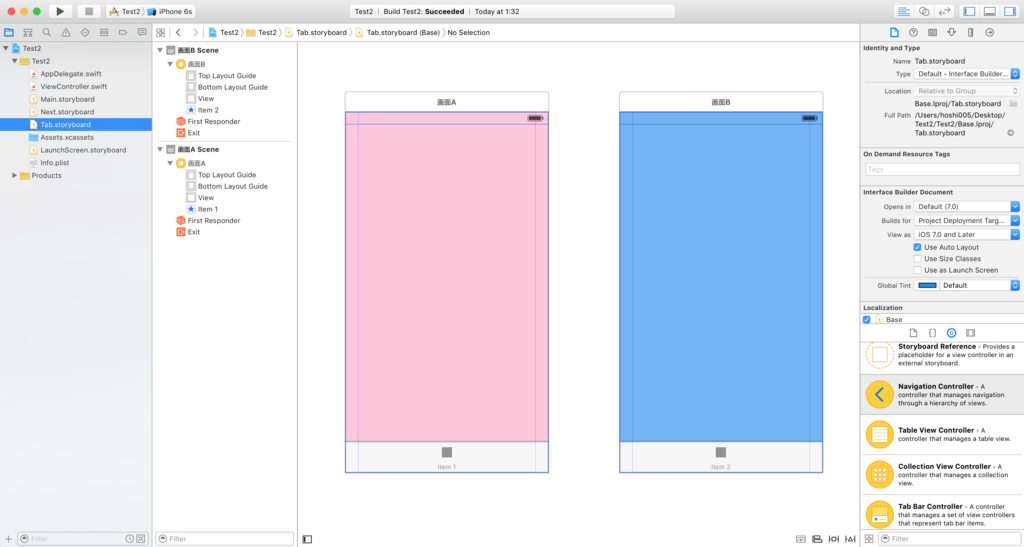1024x547 pixels.
Task: Open the Align constraints menu
Action: [817, 539]
